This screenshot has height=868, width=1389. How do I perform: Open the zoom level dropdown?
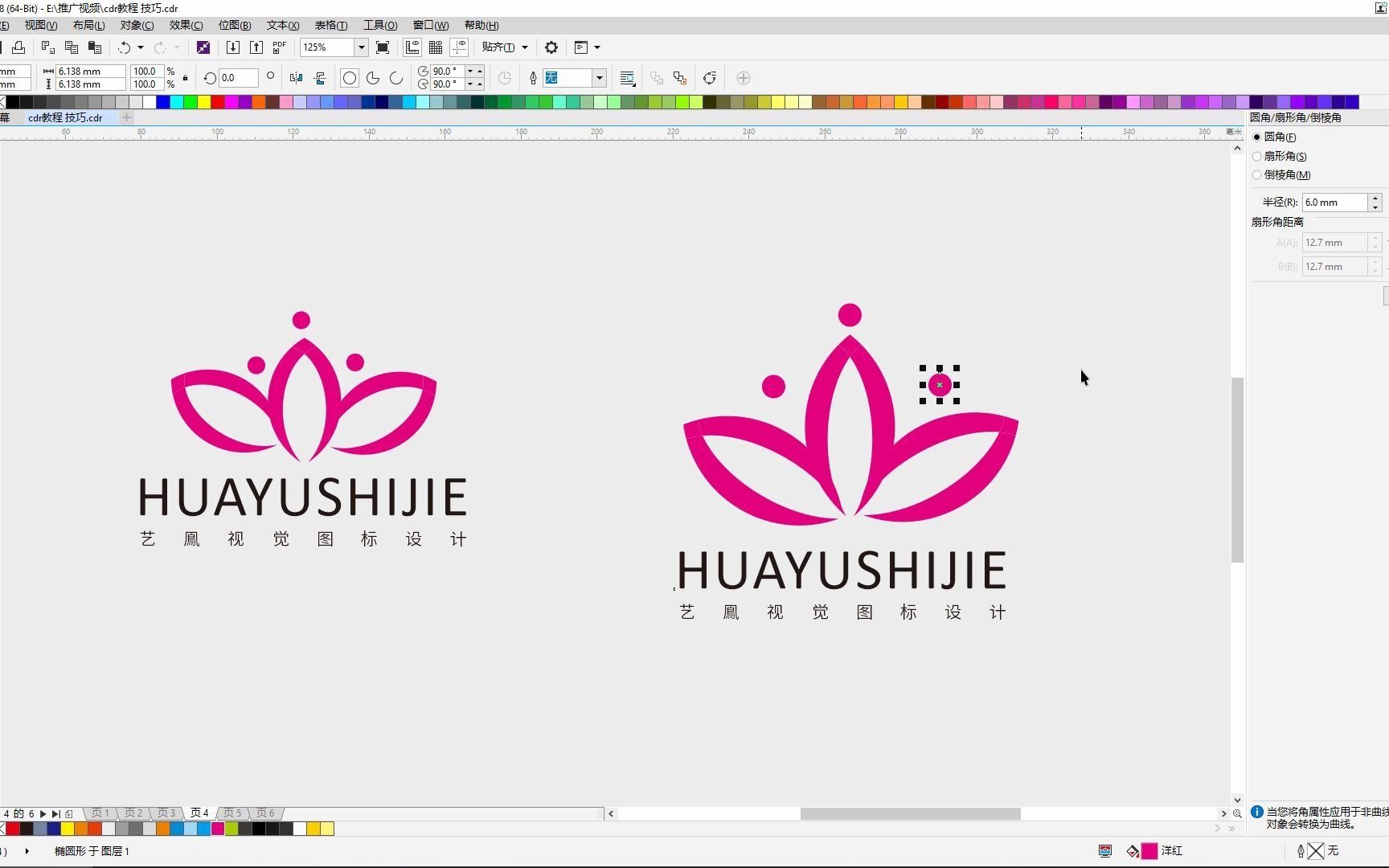(361, 47)
